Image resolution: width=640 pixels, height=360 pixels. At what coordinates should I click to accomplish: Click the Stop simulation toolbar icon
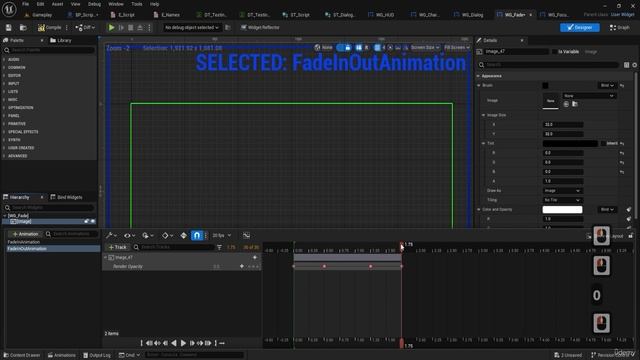(131, 27)
